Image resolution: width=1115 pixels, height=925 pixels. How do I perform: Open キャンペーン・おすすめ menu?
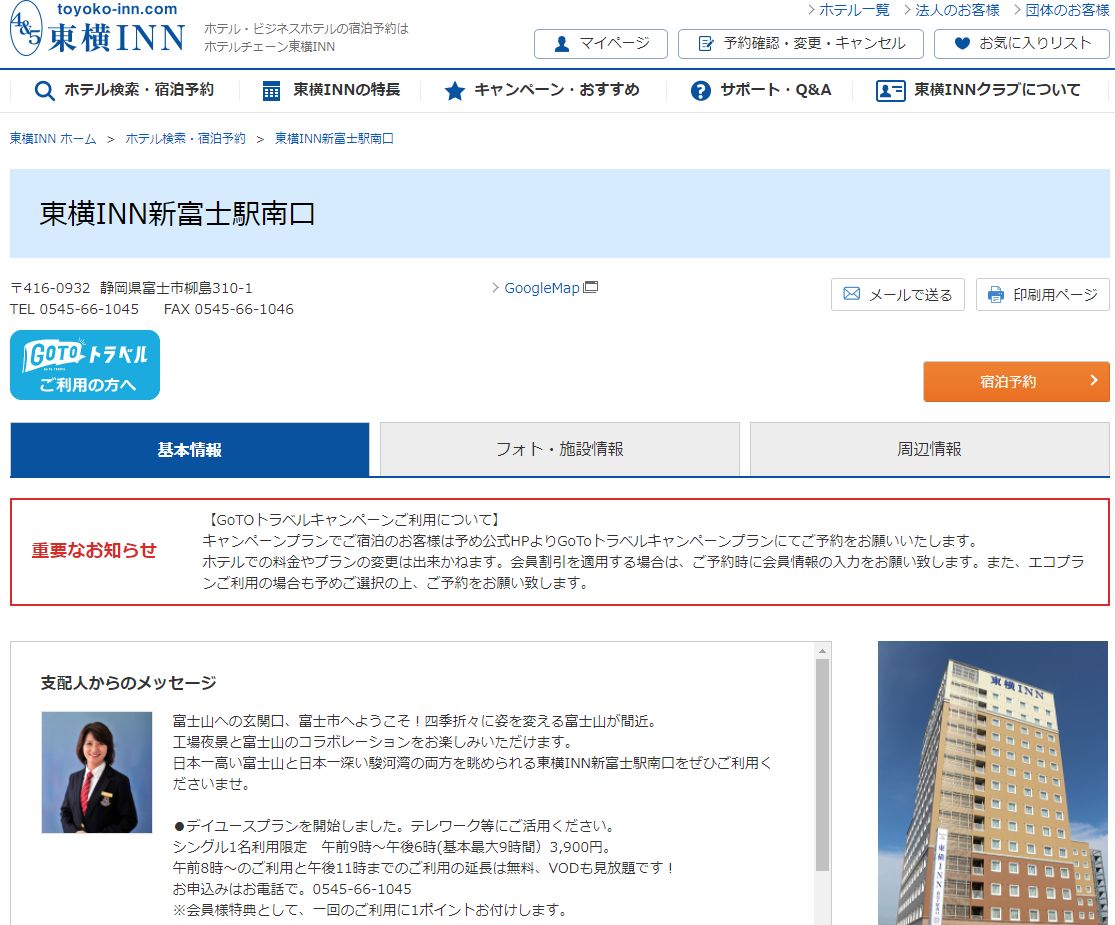pos(542,90)
